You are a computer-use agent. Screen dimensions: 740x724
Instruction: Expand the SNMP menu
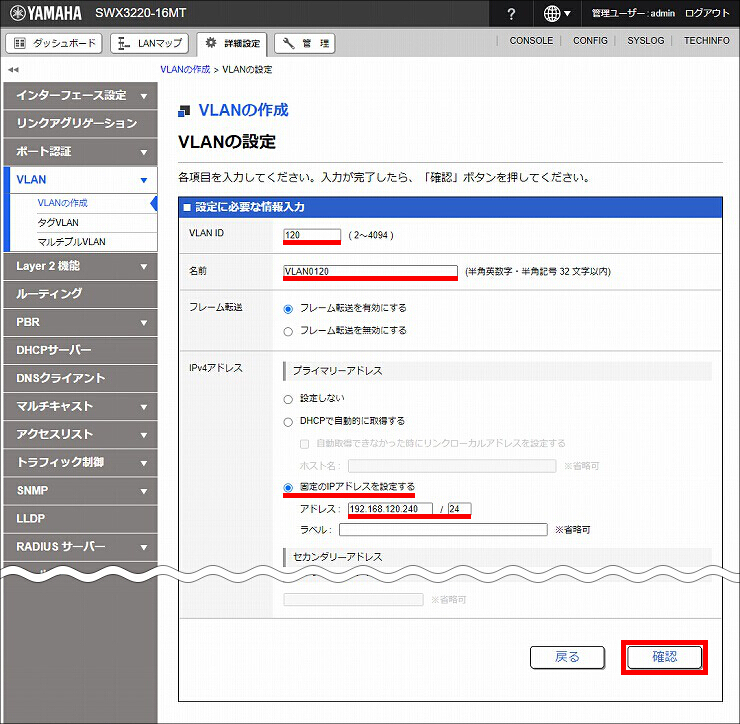point(80,491)
